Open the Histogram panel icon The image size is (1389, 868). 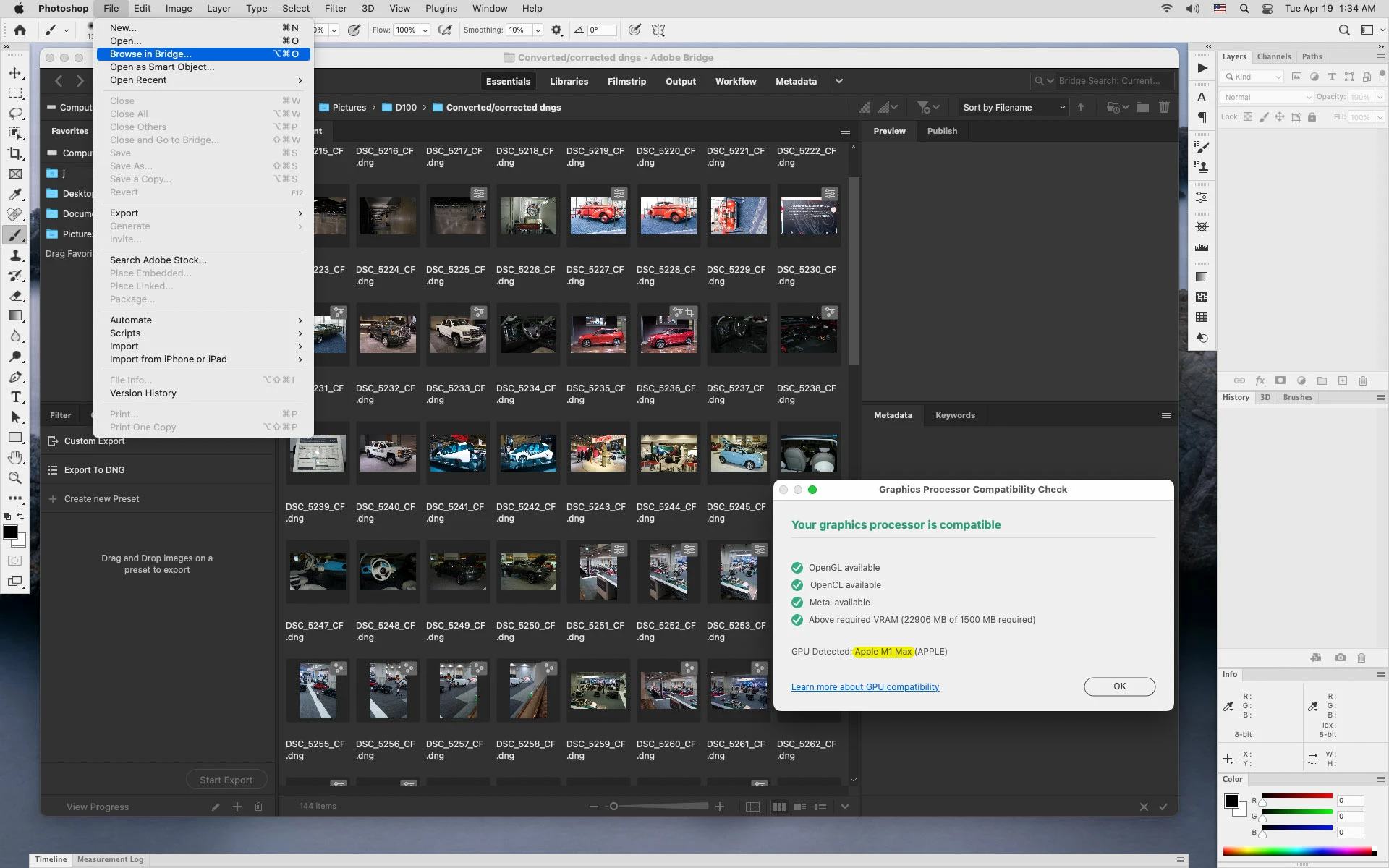[1202, 247]
